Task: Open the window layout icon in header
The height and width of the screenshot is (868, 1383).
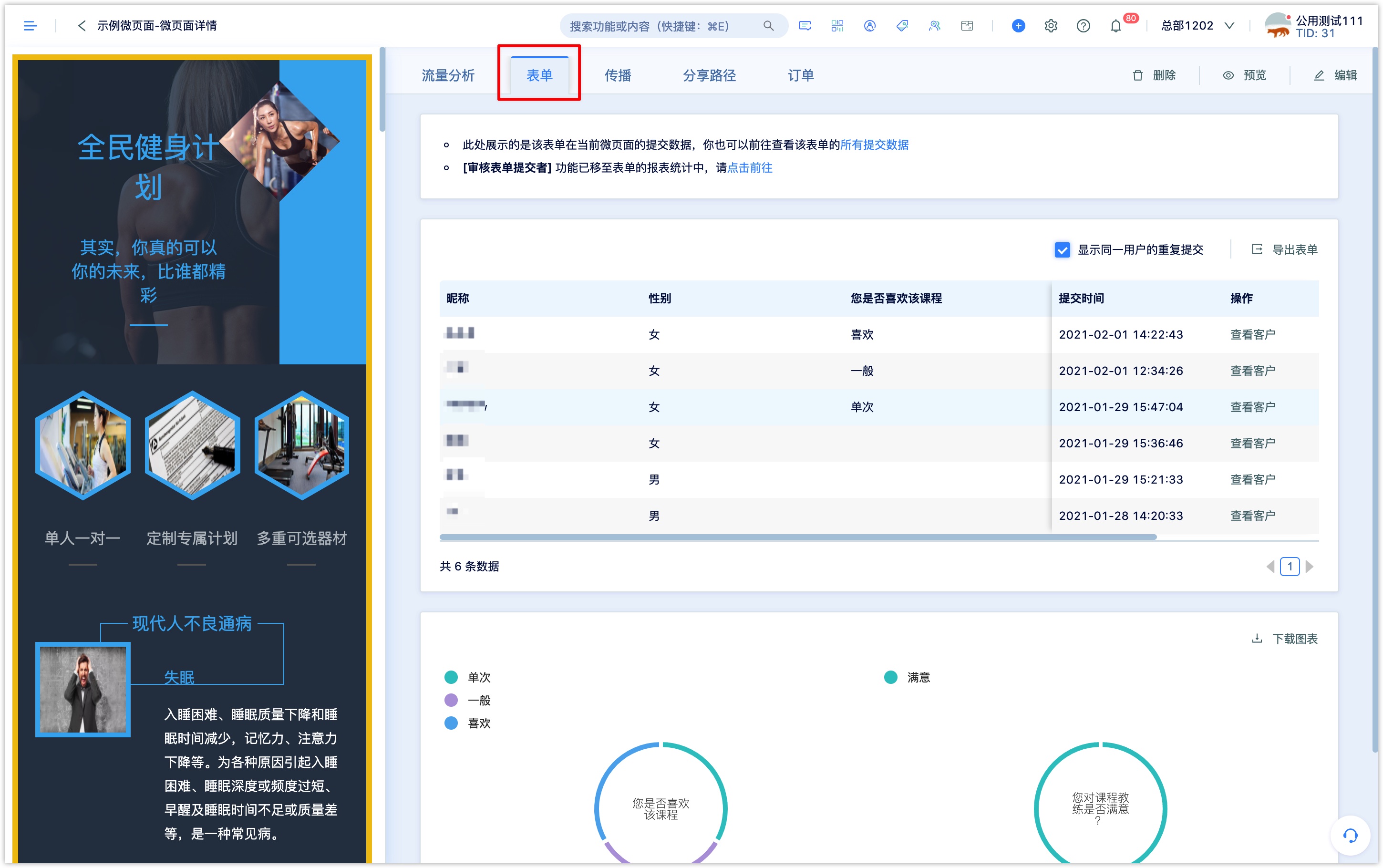Action: click(x=967, y=25)
